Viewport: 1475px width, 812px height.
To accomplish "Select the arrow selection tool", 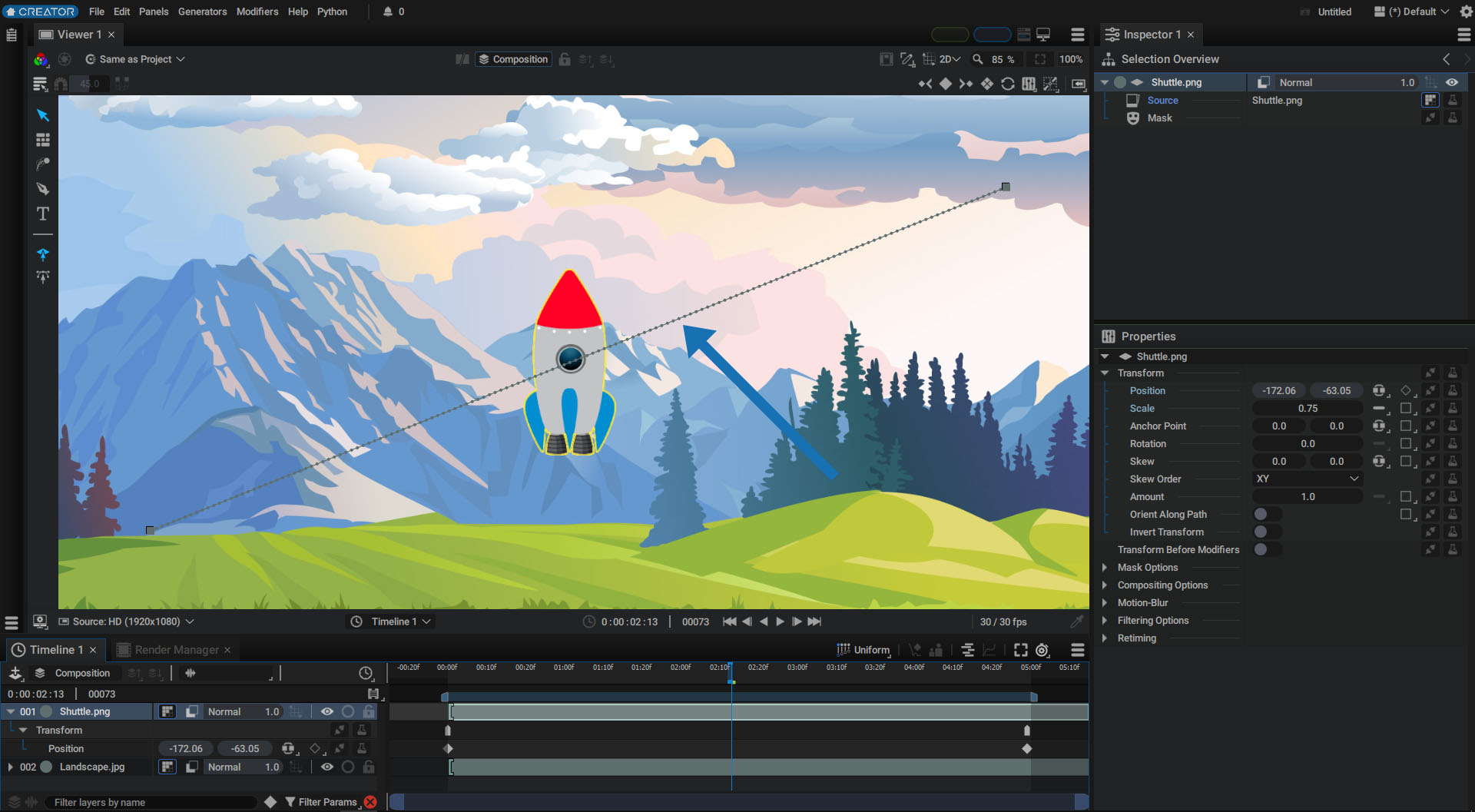I will pos(43,115).
